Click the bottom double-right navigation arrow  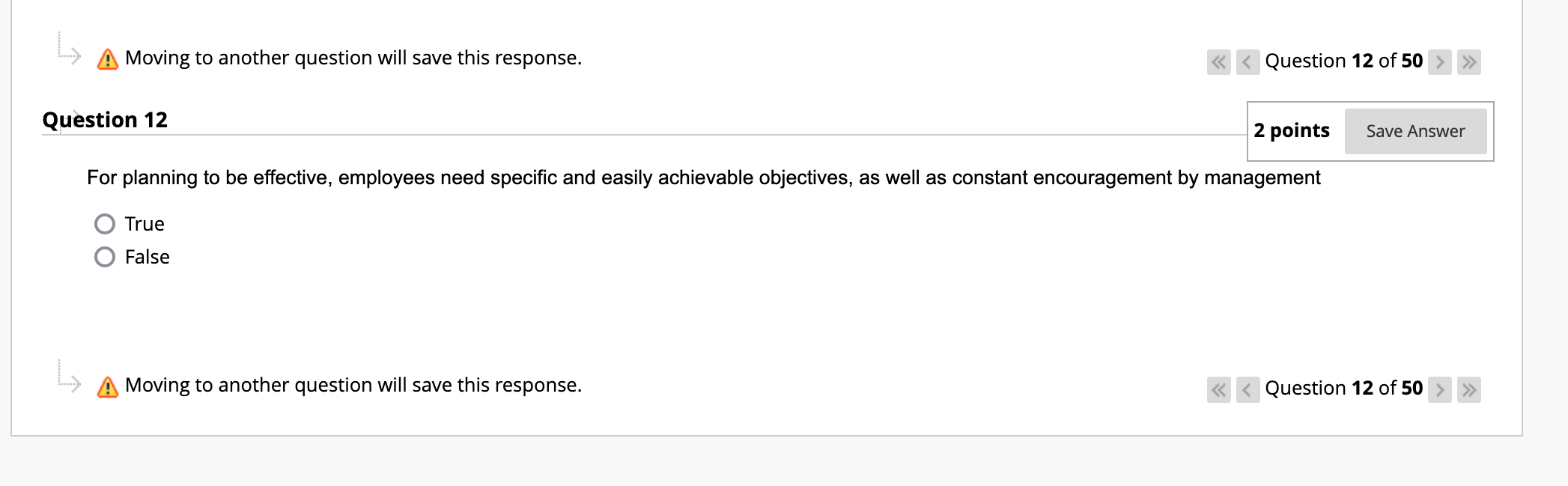click(1468, 389)
